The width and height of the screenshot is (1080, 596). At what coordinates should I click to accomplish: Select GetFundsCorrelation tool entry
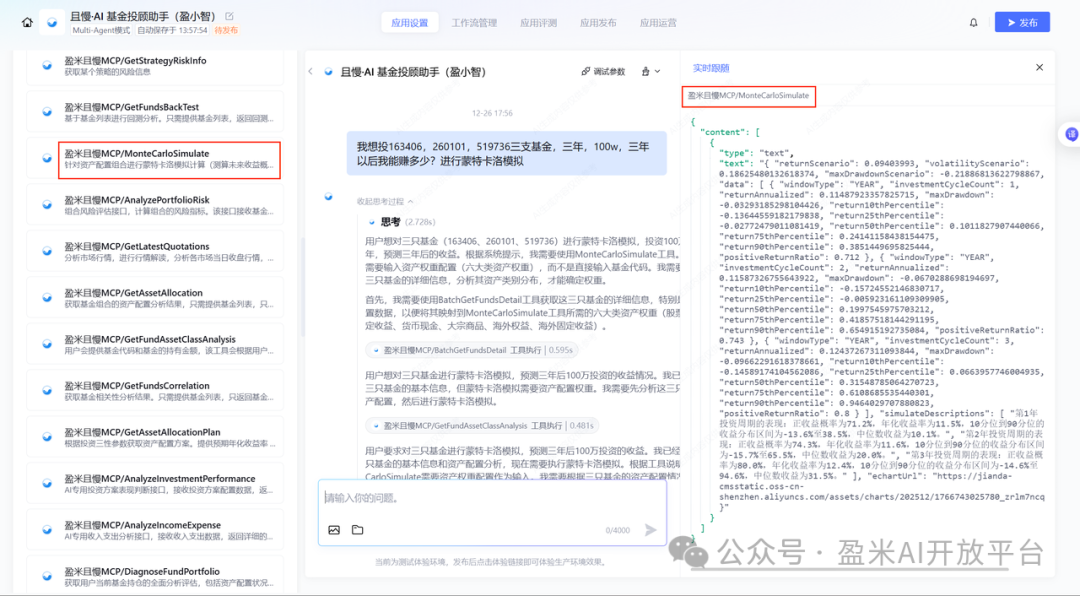point(155,391)
